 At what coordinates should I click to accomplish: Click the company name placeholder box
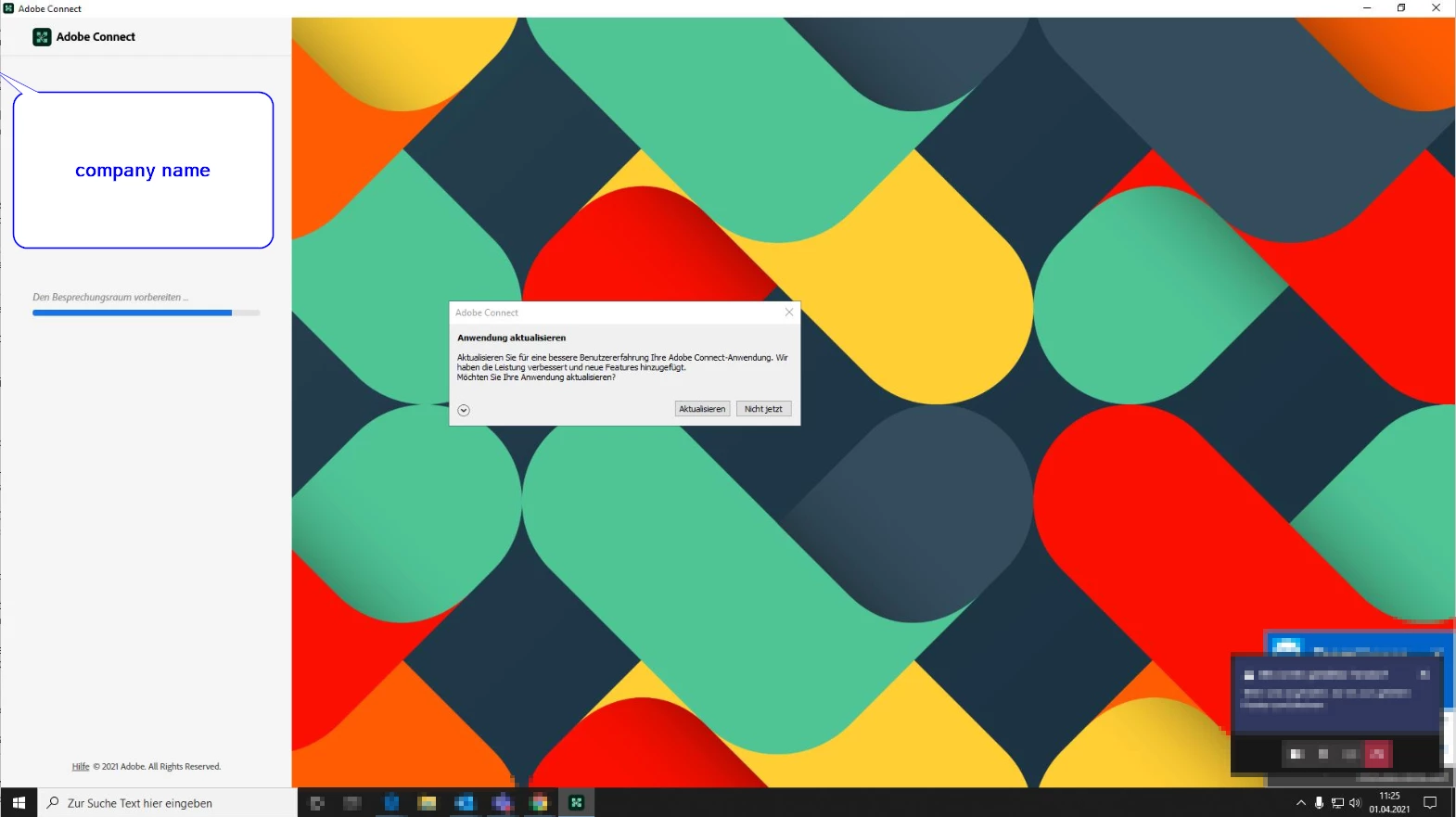(143, 170)
